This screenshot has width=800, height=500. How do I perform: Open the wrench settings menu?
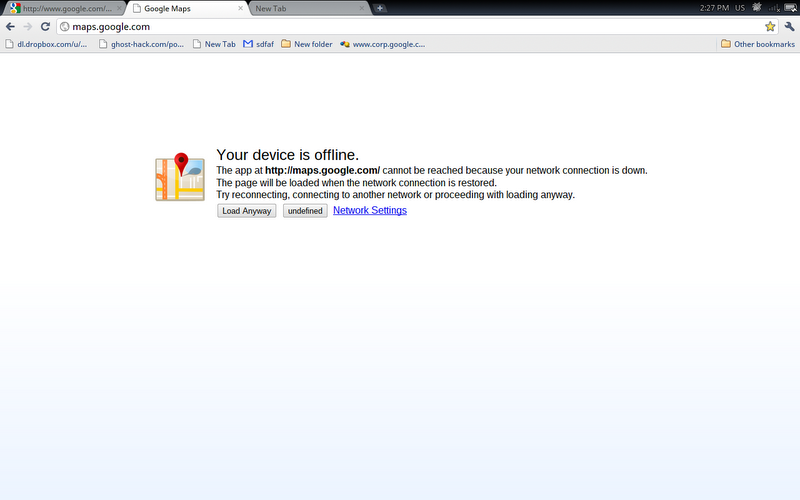click(x=789, y=27)
